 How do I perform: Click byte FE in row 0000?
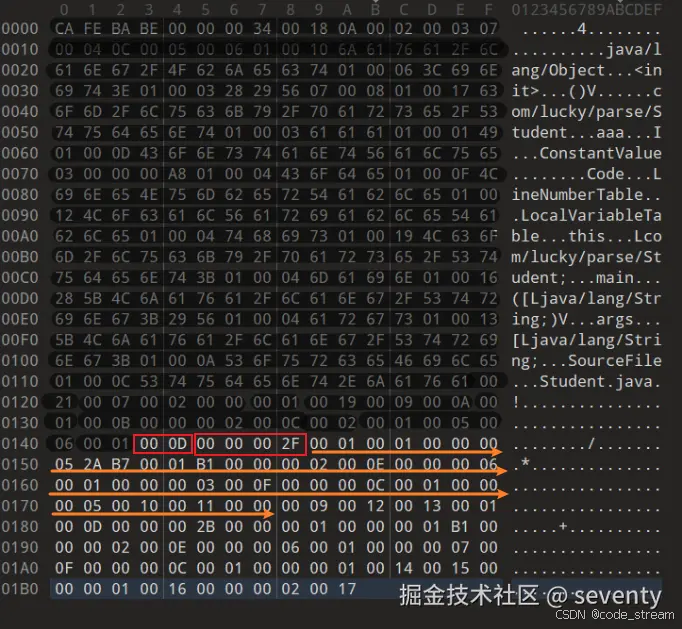92,29
